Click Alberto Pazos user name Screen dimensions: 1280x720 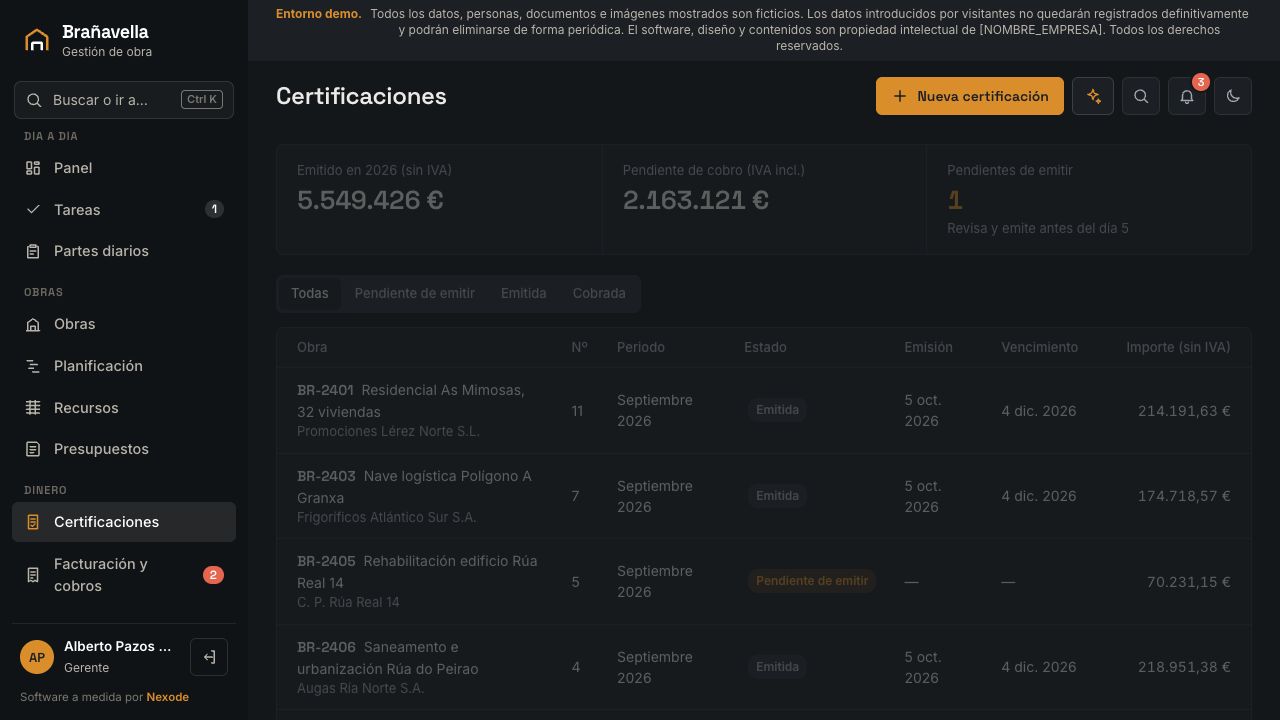[x=118, y=647]
